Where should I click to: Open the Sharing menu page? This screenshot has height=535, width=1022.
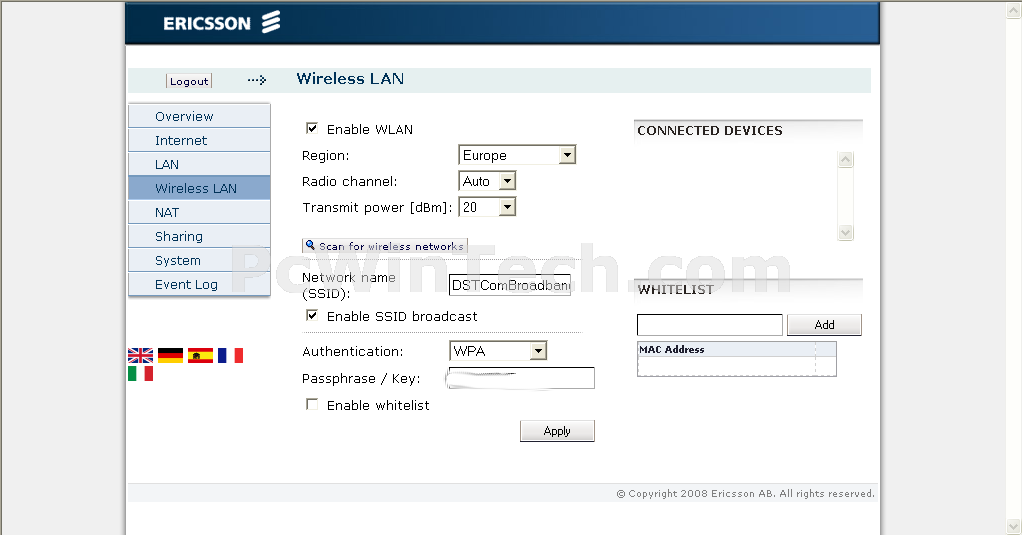pos(199,237)
